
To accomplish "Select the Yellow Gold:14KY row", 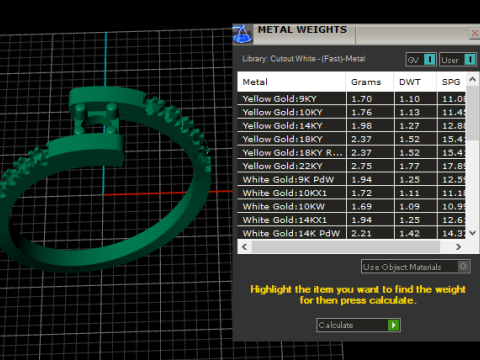I will pos(351,126).
